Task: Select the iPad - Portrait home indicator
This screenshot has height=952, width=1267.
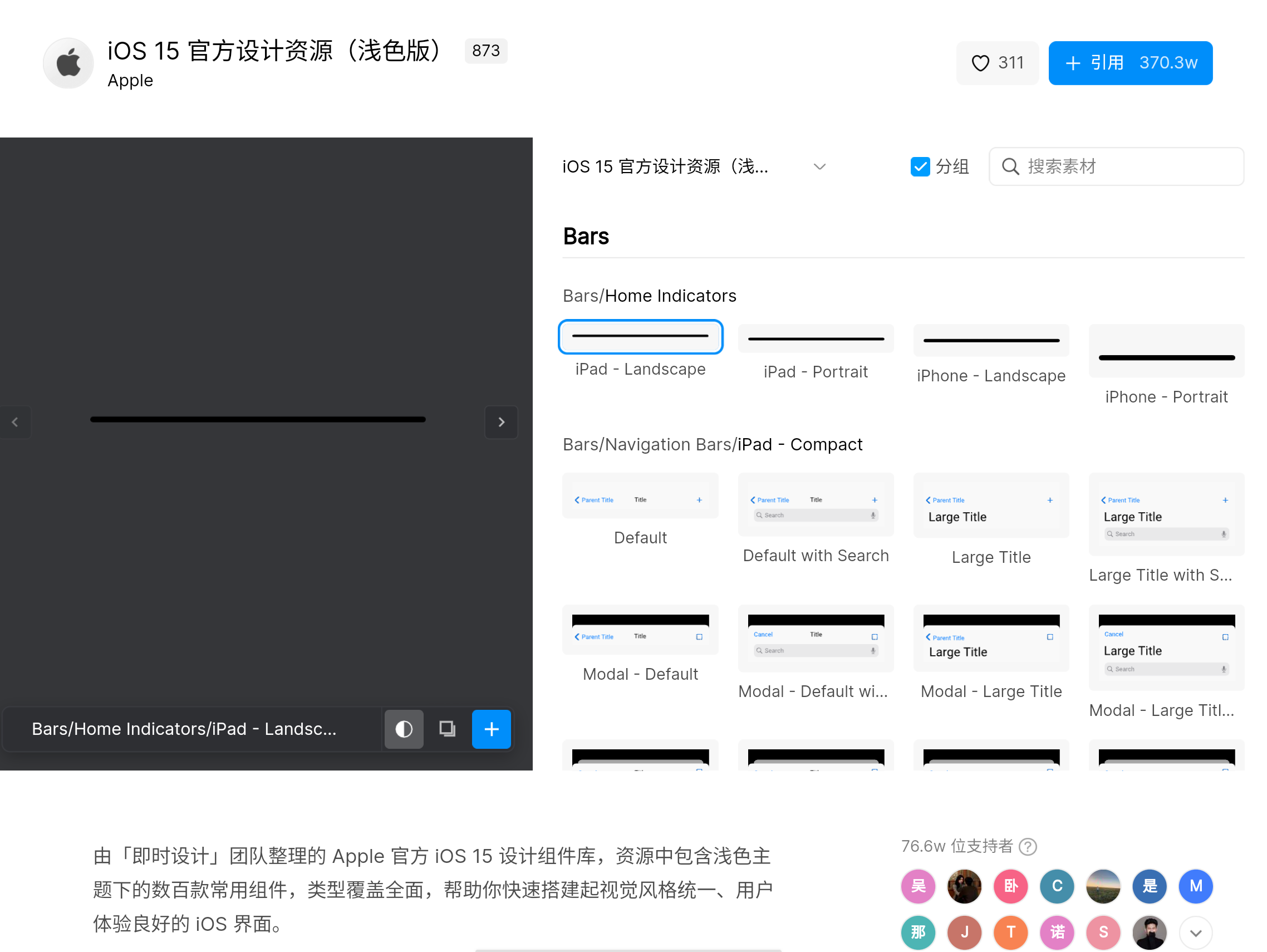Action: point(816,339)
